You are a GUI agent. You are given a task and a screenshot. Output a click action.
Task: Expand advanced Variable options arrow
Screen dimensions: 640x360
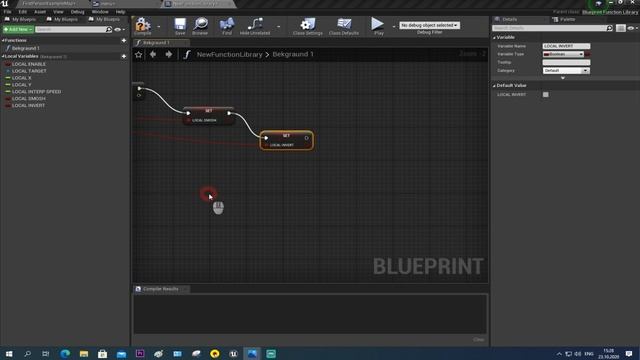(563, 78)
